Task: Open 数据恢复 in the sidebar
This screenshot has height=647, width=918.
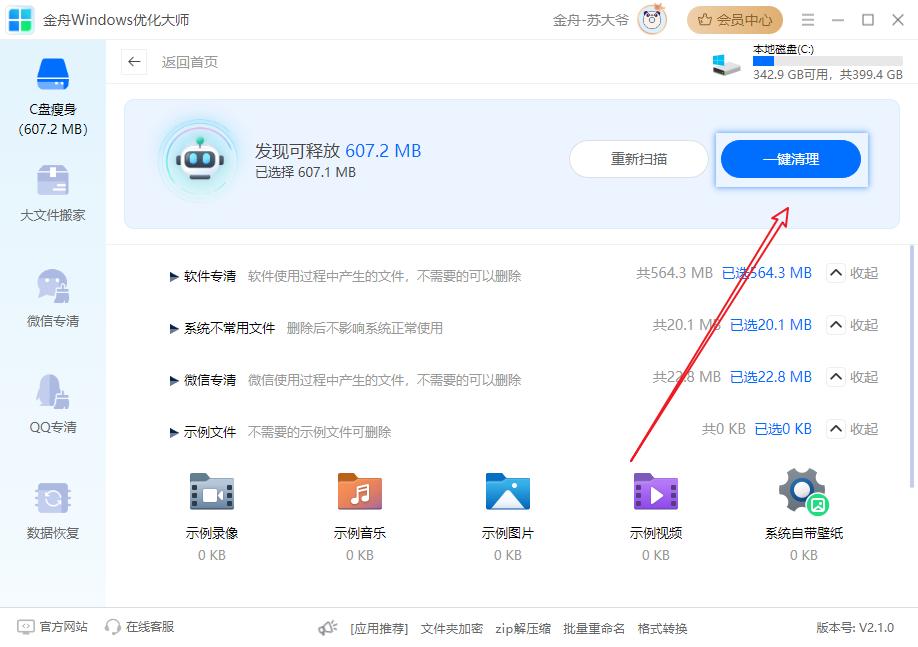Action: 52,499
